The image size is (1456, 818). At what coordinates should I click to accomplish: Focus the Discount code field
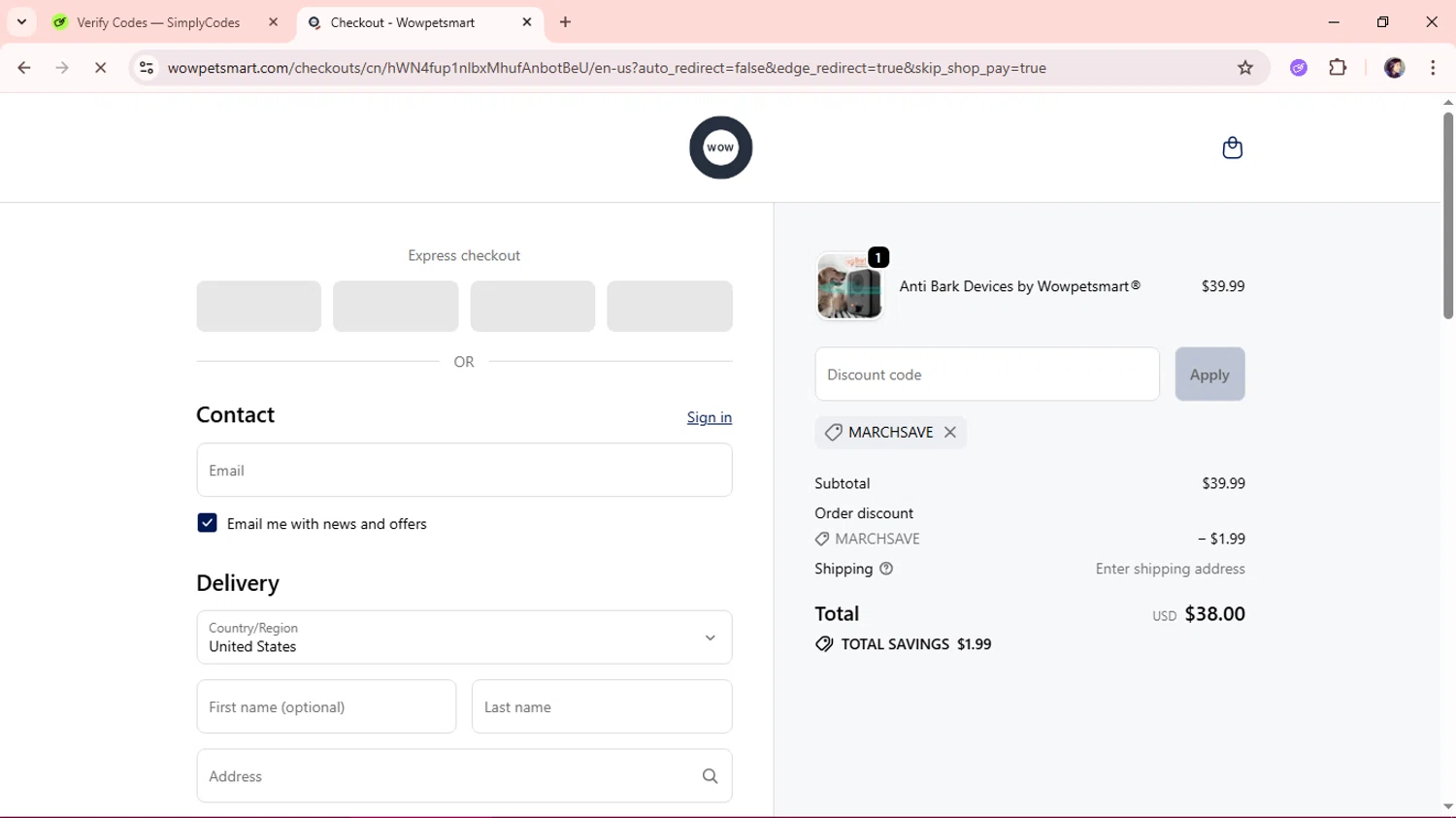pyautogui.click(x=987, y=375)
